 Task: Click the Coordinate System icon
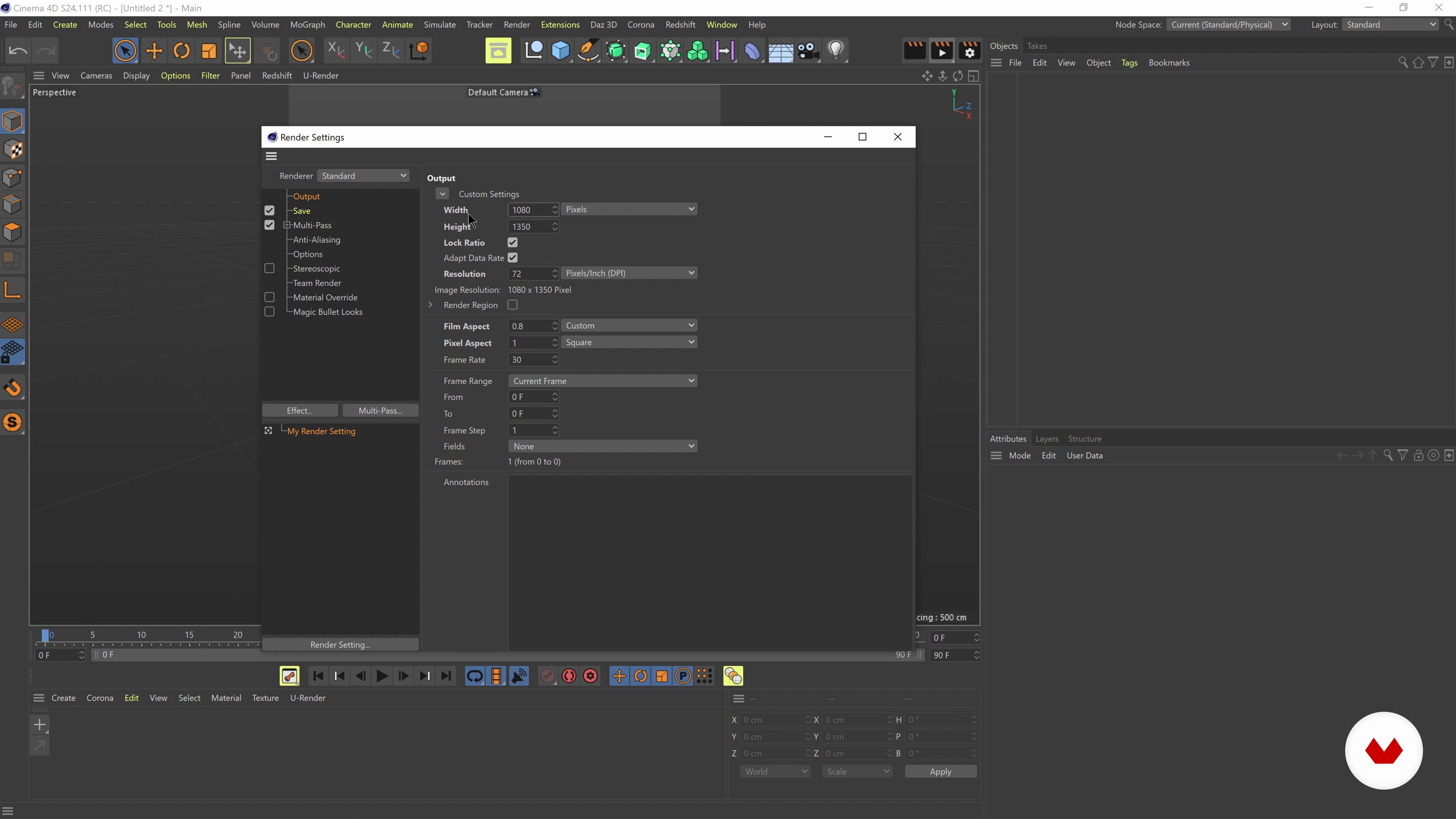[419, 51]
